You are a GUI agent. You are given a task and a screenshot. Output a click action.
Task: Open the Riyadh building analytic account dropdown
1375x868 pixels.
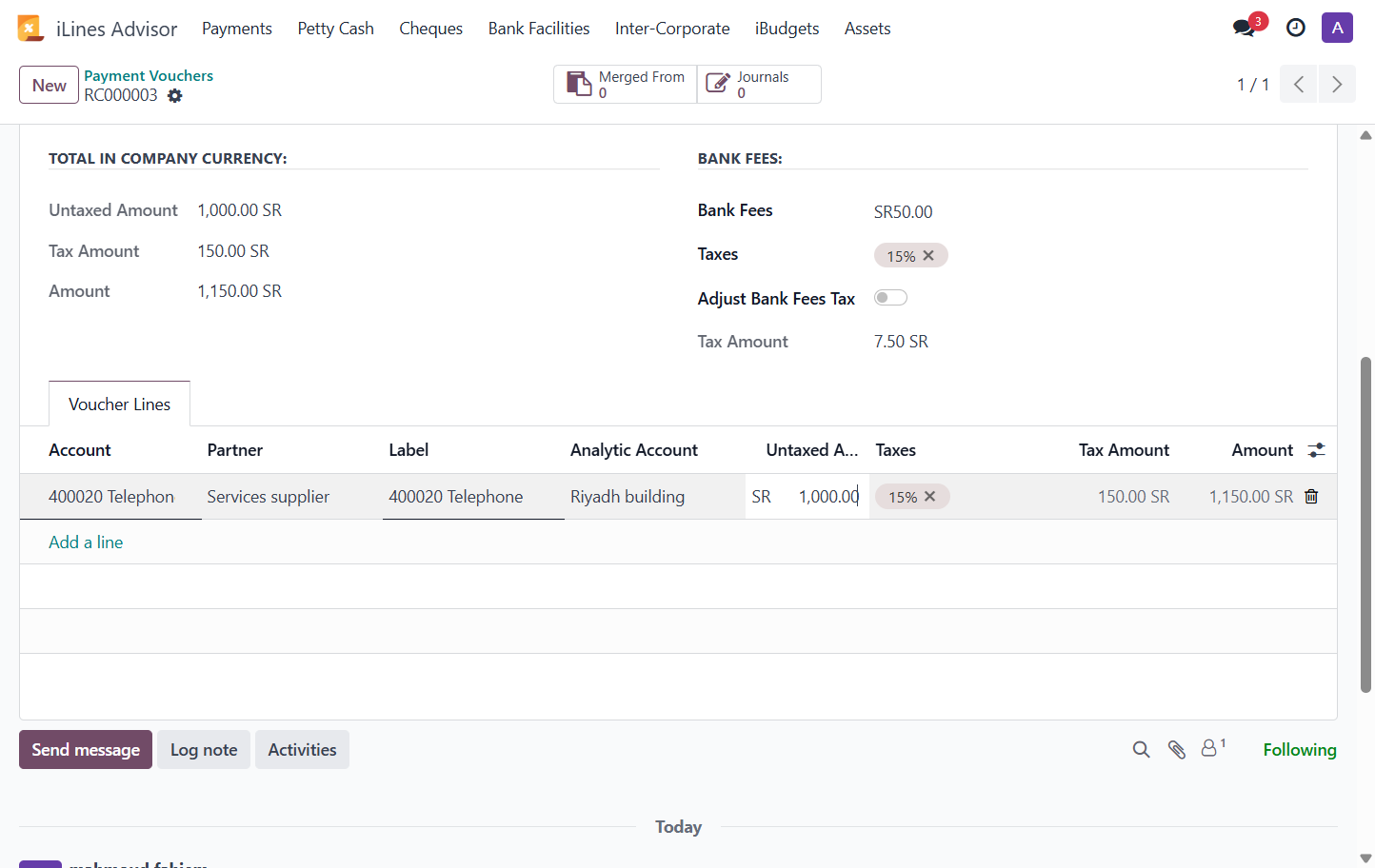(655, 497)
